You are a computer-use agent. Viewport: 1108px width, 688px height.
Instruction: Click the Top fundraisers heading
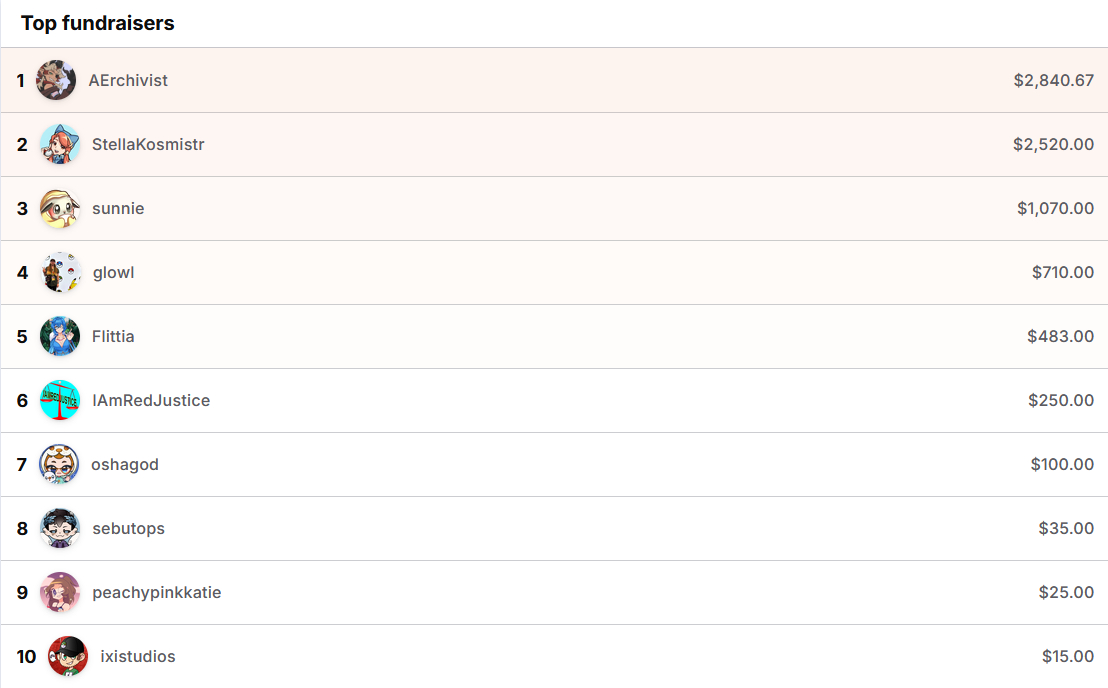(98, 23)
